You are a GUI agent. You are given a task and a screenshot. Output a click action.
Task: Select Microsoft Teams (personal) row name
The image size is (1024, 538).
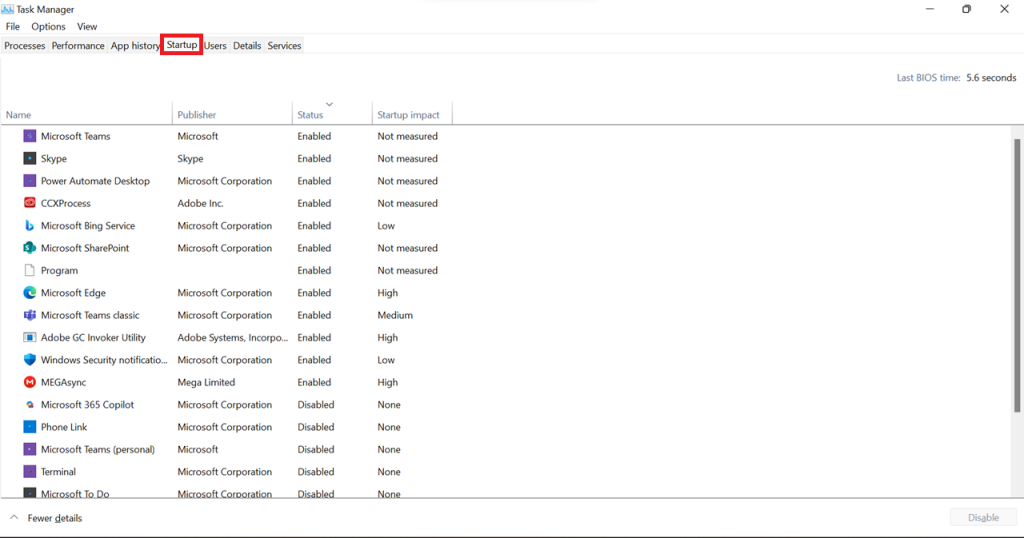(98, 449)
